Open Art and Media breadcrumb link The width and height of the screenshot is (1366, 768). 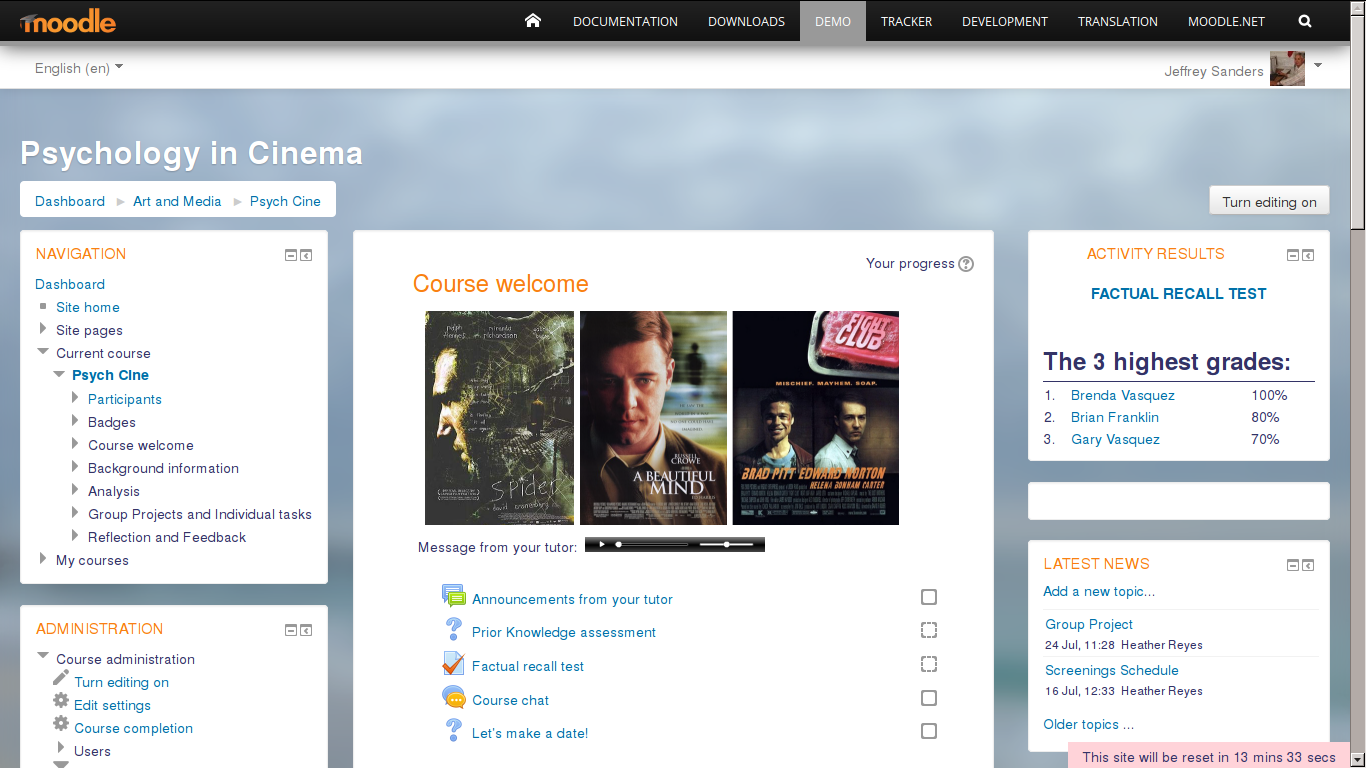click(177, 201)
